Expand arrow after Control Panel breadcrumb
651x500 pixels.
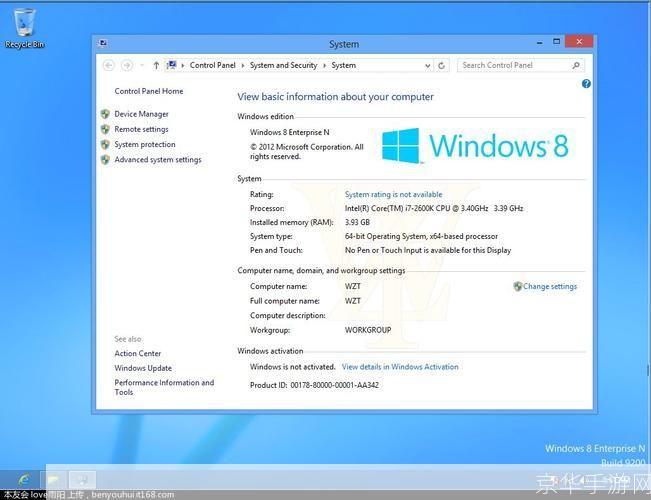click(x=243, y=66)
